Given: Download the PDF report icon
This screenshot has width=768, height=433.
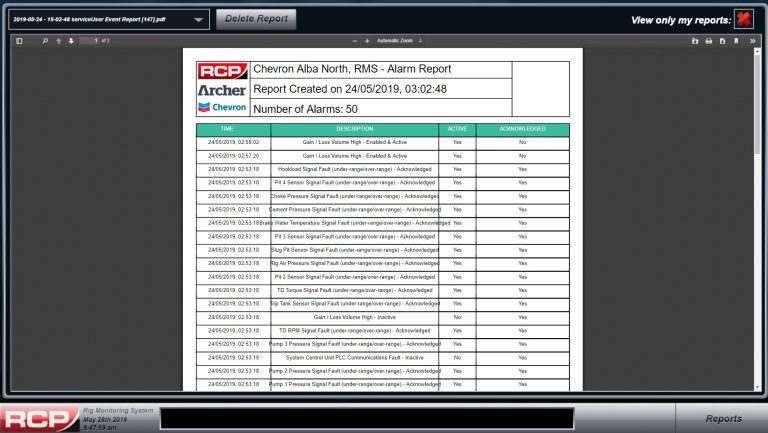Looking at the screenshot, I should click(722, 41).
